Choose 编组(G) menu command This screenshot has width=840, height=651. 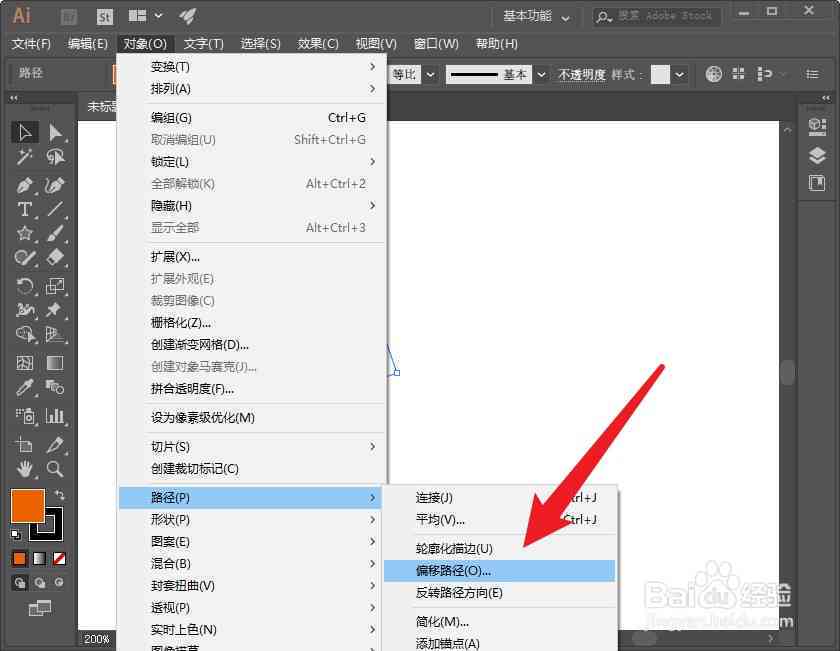252,118
